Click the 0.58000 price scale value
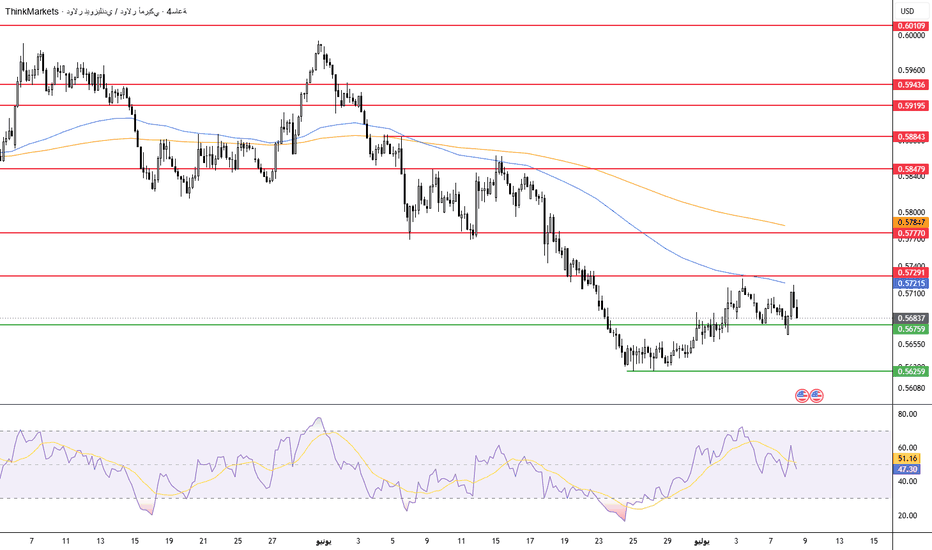Screen dimensions: 932x550 point(911,212)
